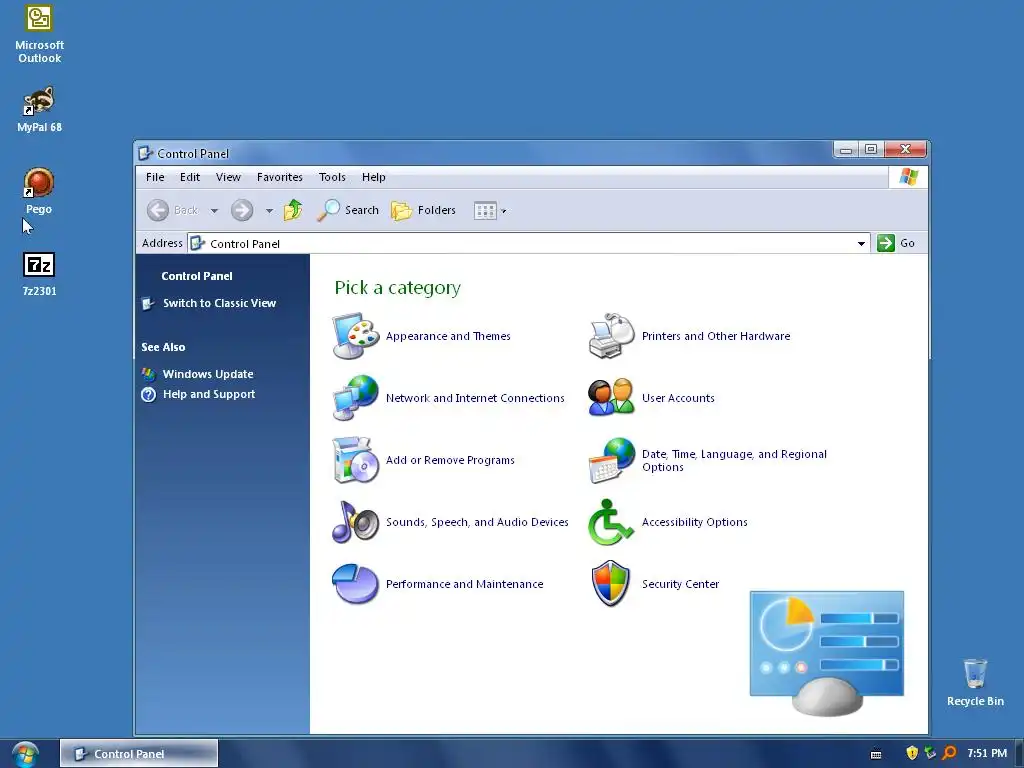Click Printers and Other Hardware link
The width and height of the screenshot is (1024, 768).
[x=716, y=336]
